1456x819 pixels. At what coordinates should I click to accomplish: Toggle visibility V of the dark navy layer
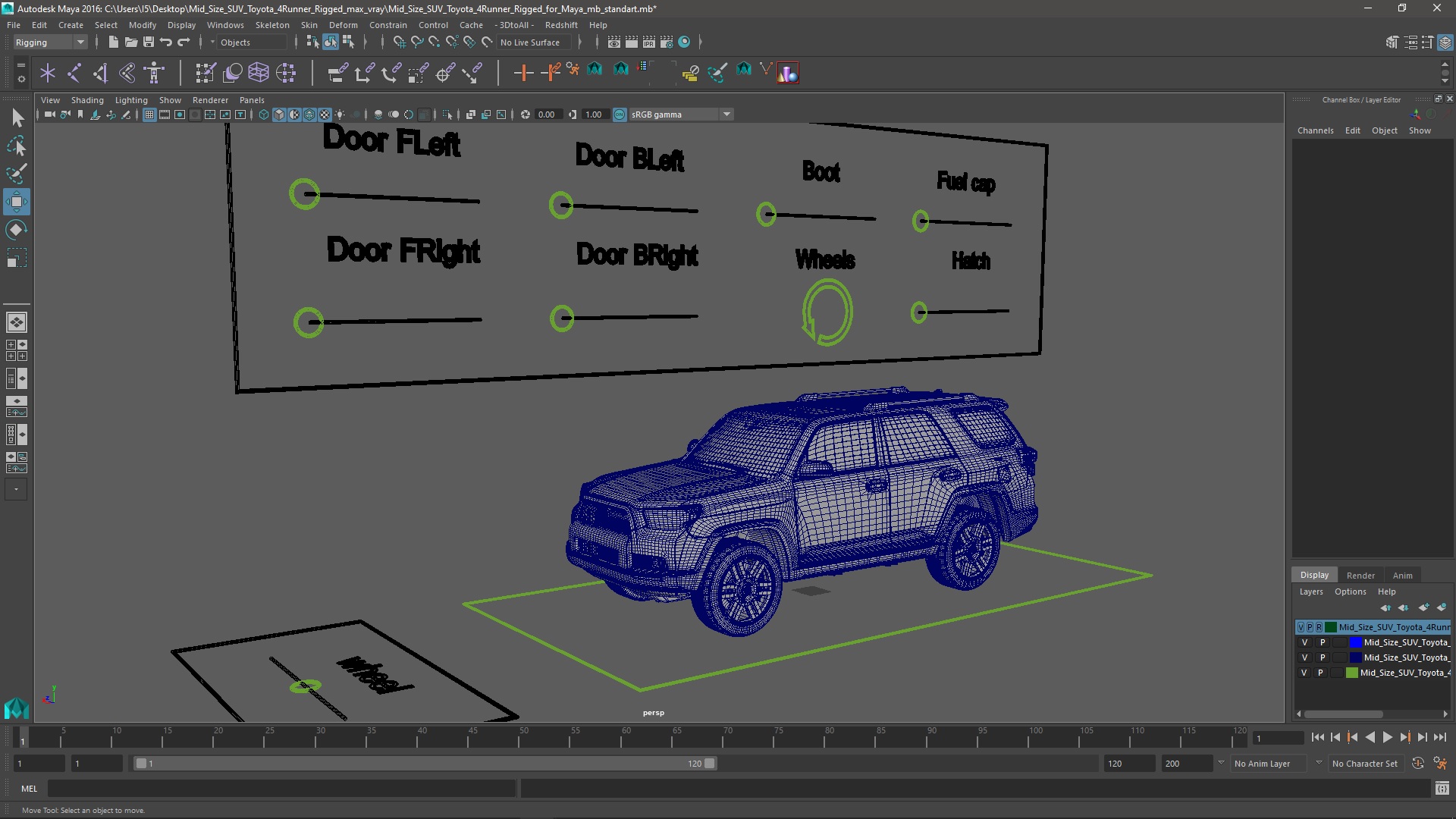[1305, 657]
